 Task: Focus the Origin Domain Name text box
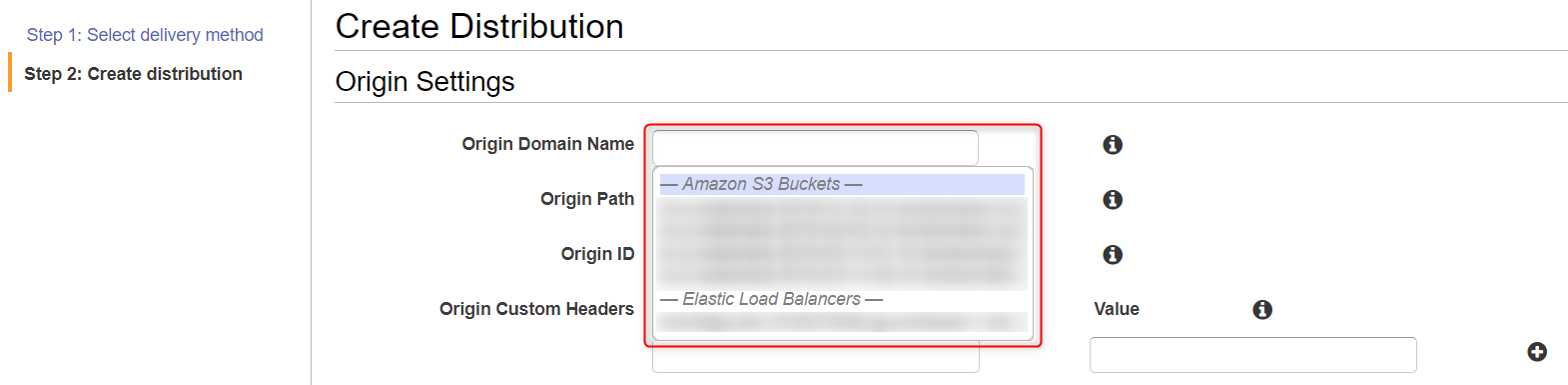[x=815, y=148]
